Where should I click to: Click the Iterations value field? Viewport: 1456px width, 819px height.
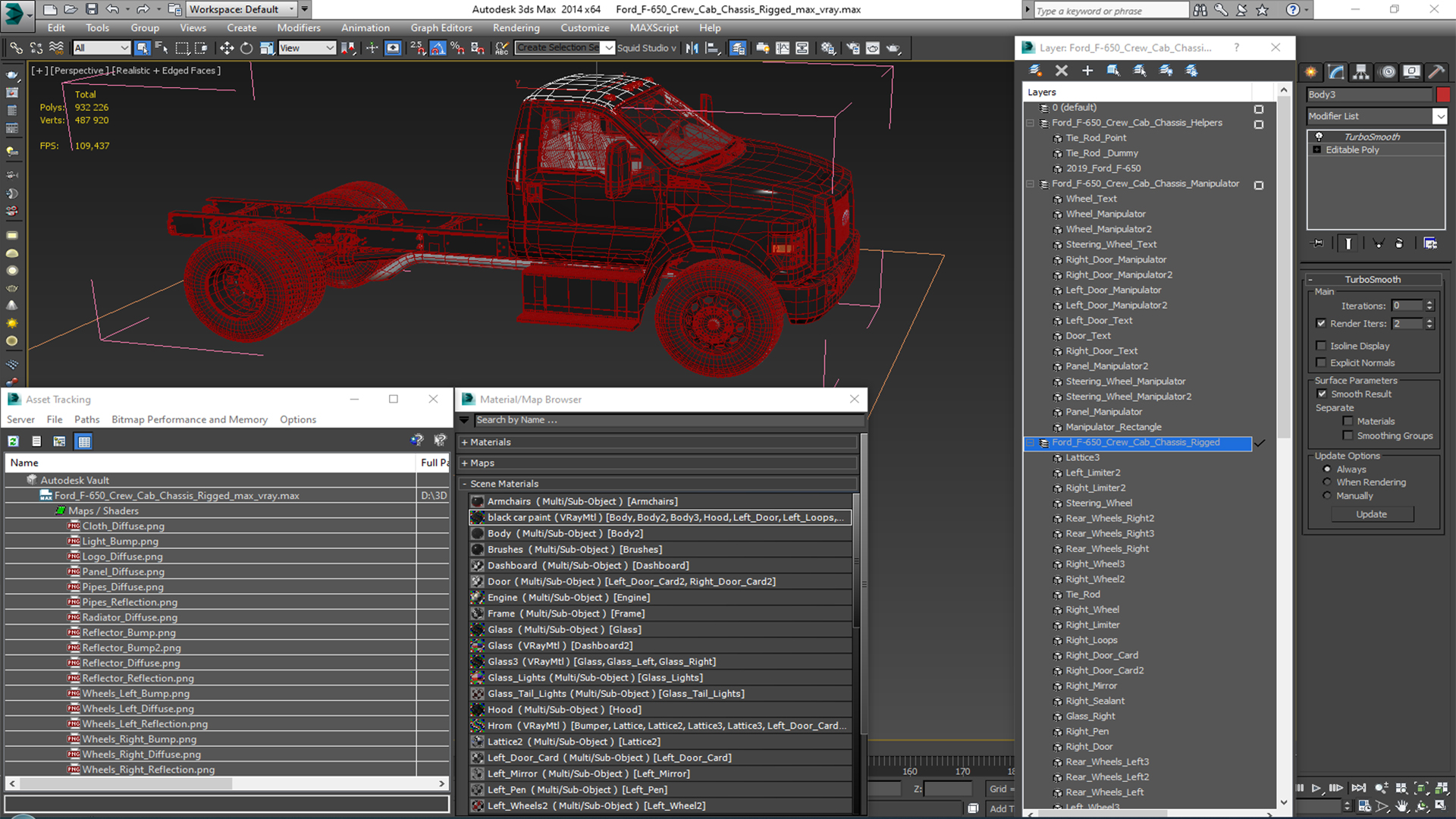pyautogui.click(x=1407, y=306)
